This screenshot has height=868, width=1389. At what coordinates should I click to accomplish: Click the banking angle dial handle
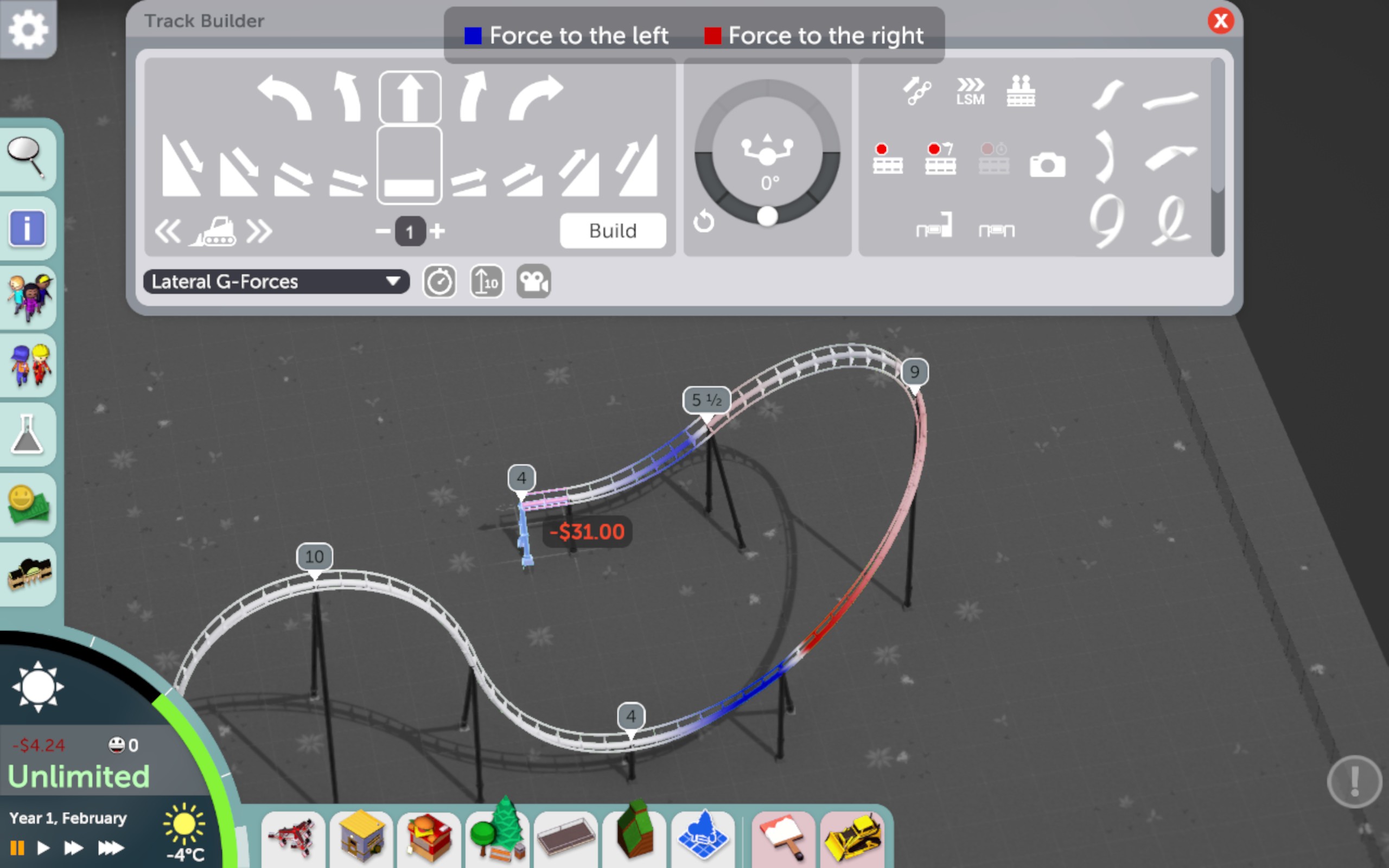tap(767, 217)
